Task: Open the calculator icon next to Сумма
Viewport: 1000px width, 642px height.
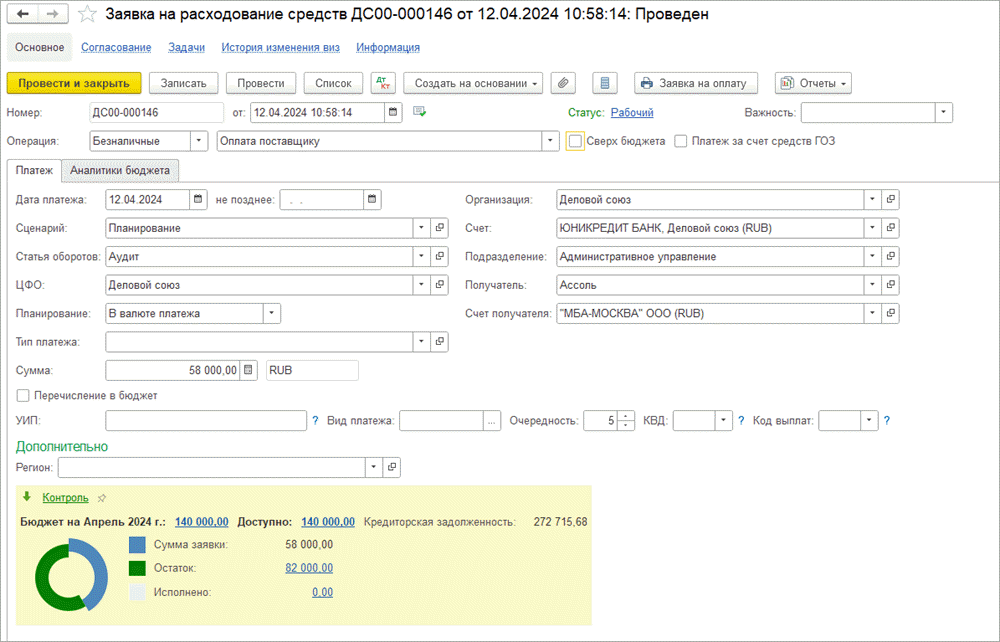Action: coord(250,370)
